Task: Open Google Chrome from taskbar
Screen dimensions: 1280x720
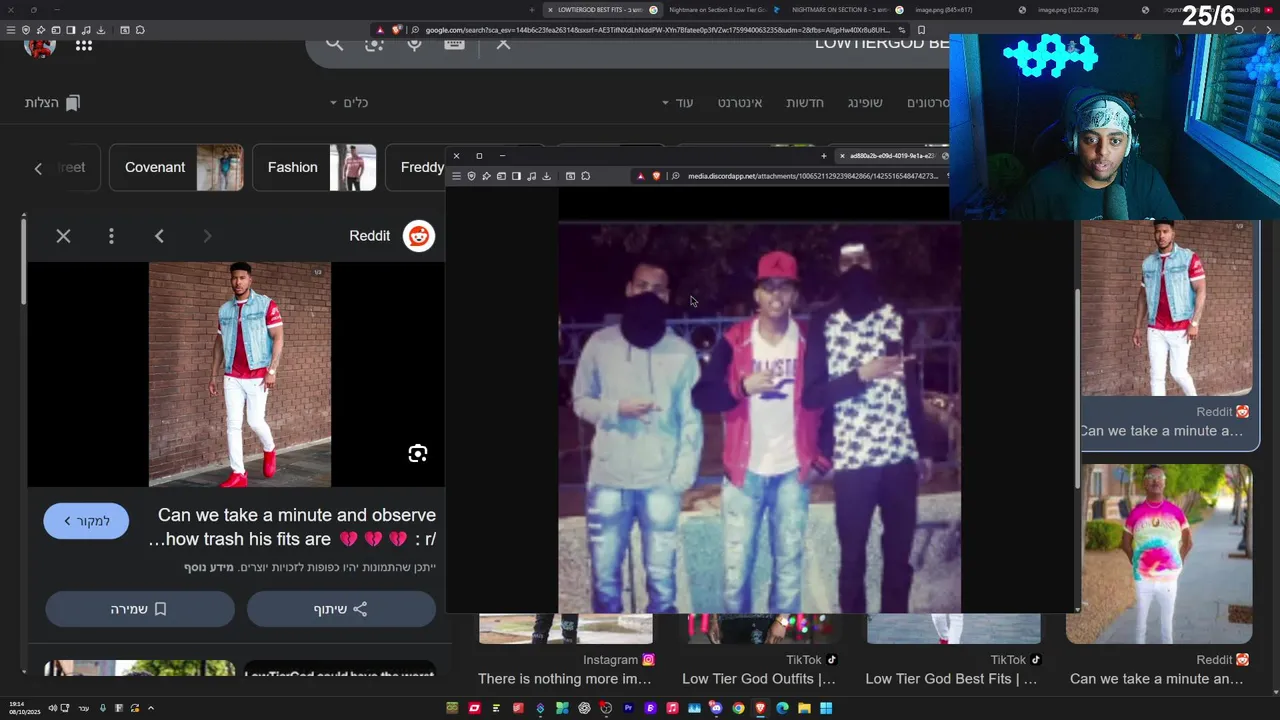Action: [738, 708]
